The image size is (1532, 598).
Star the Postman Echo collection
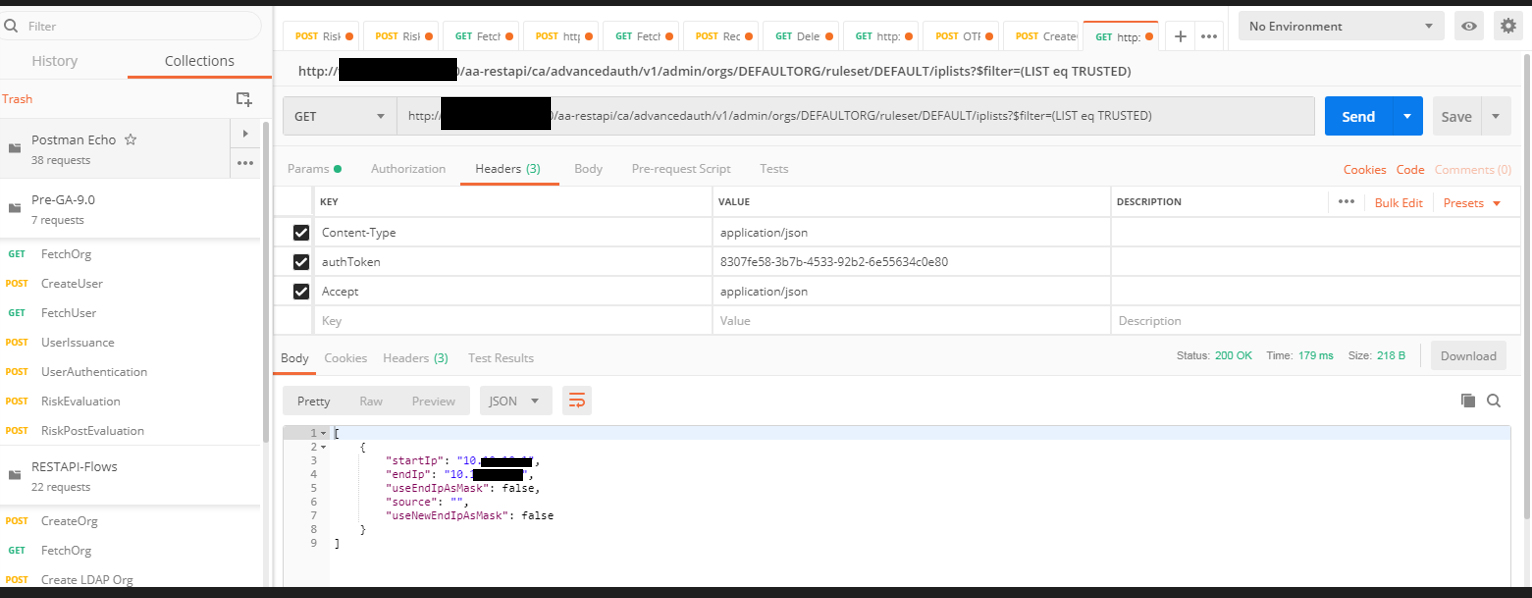[x=130, y=140]
